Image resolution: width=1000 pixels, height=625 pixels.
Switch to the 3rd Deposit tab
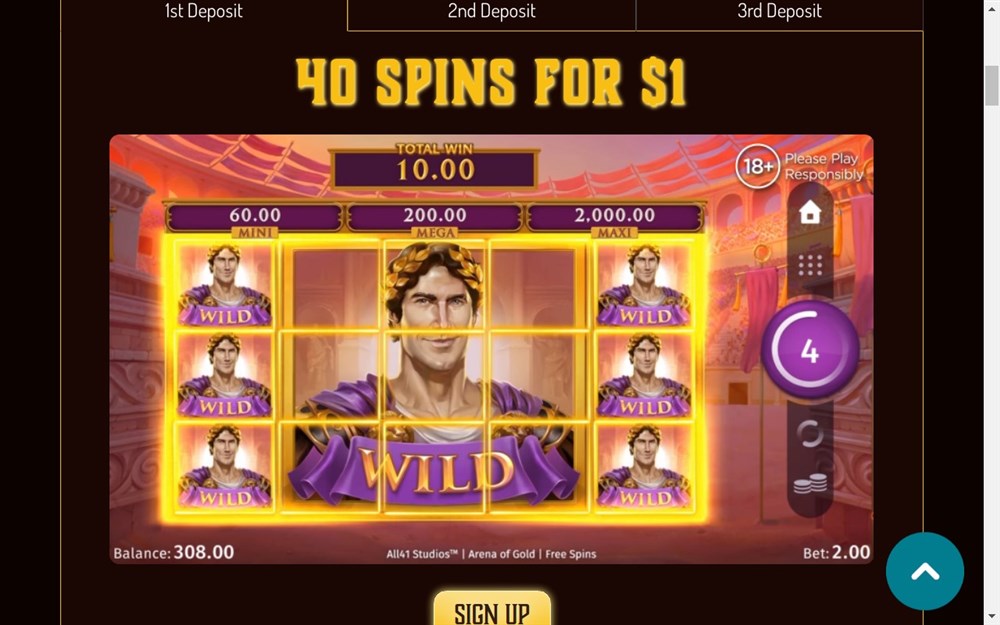(x=779, y=13)
